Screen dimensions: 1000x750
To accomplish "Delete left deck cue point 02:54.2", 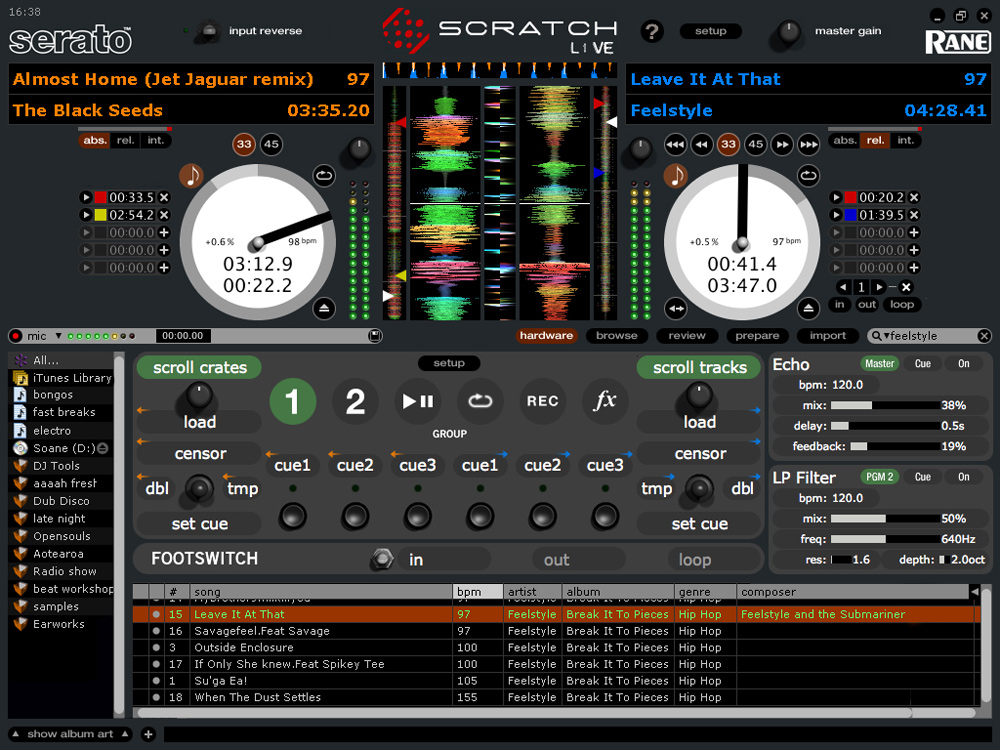I will [x=164, y=215].
